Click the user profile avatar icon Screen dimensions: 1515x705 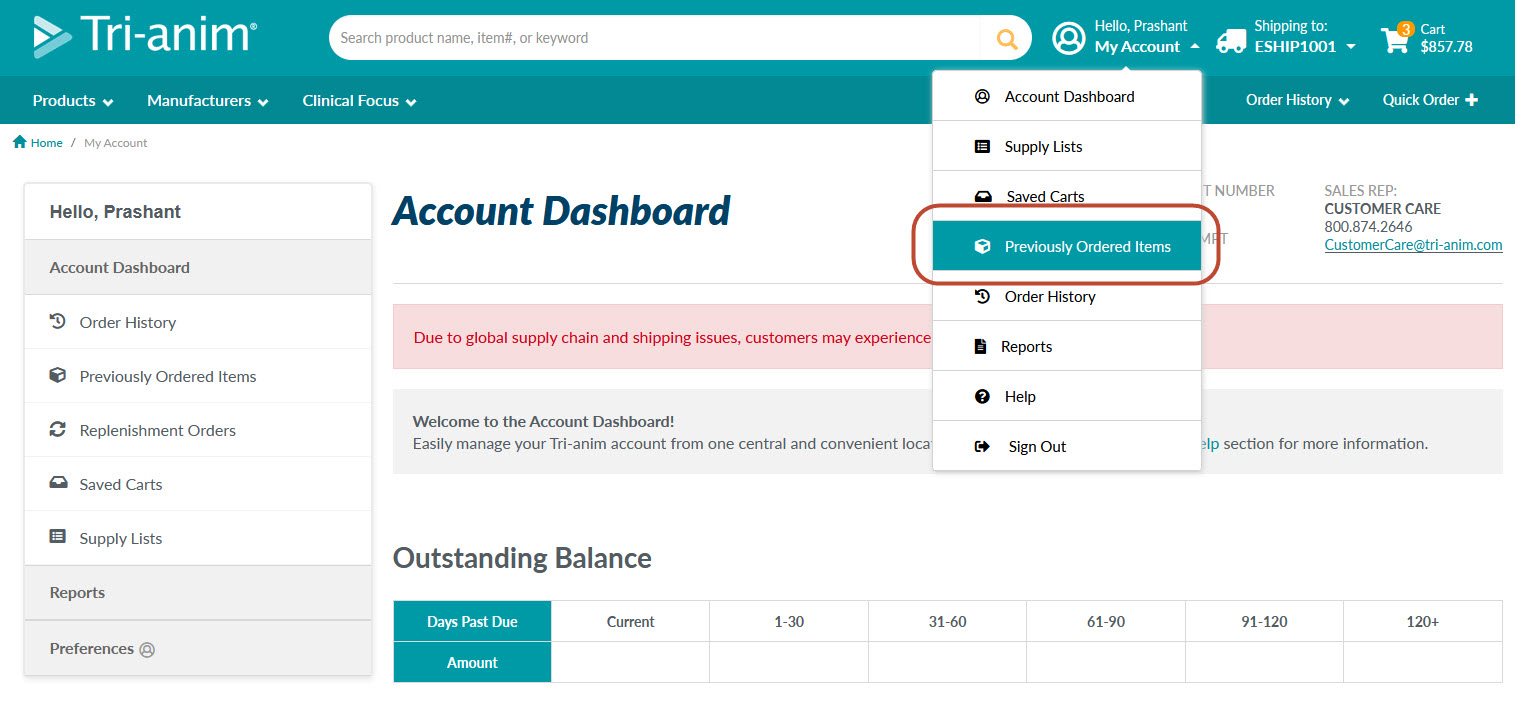[1069, 38]
